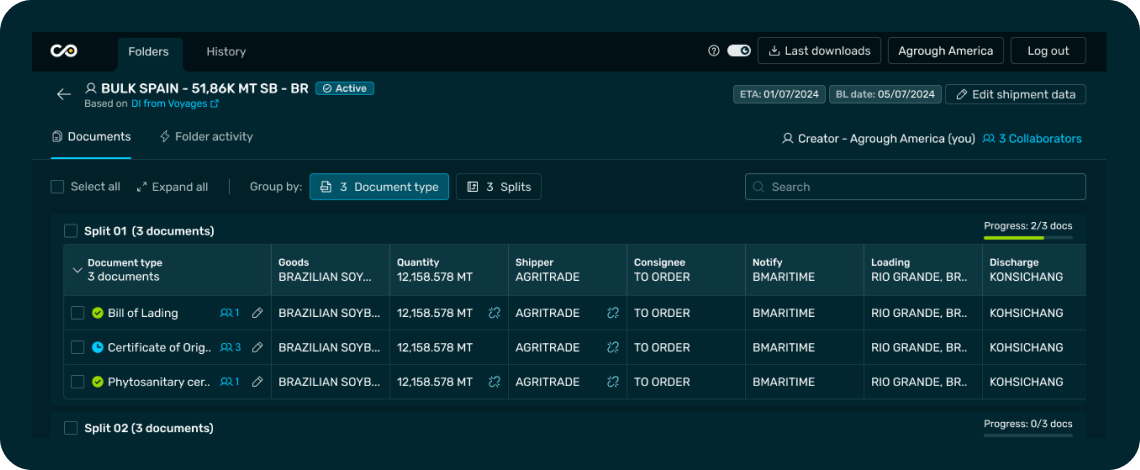The height and width of the screenshot is (470, 1140).
Task: Open Last downloads
Action: point(819,51)
